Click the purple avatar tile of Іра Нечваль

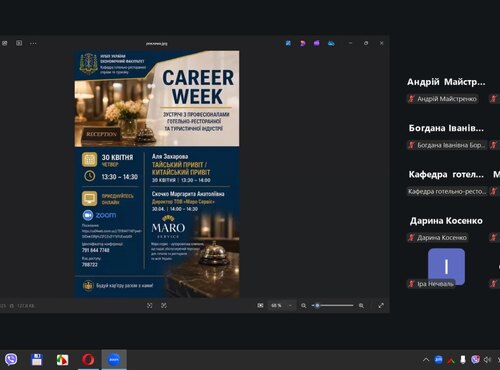(x=446, y=266)
